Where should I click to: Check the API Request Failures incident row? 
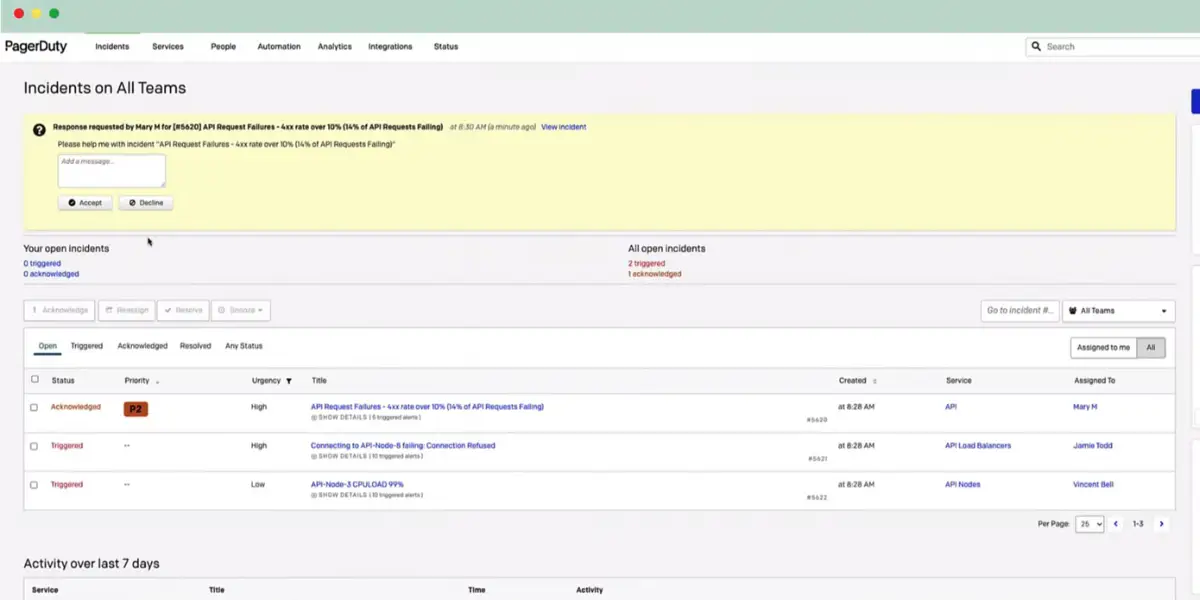tap(34, 408)
